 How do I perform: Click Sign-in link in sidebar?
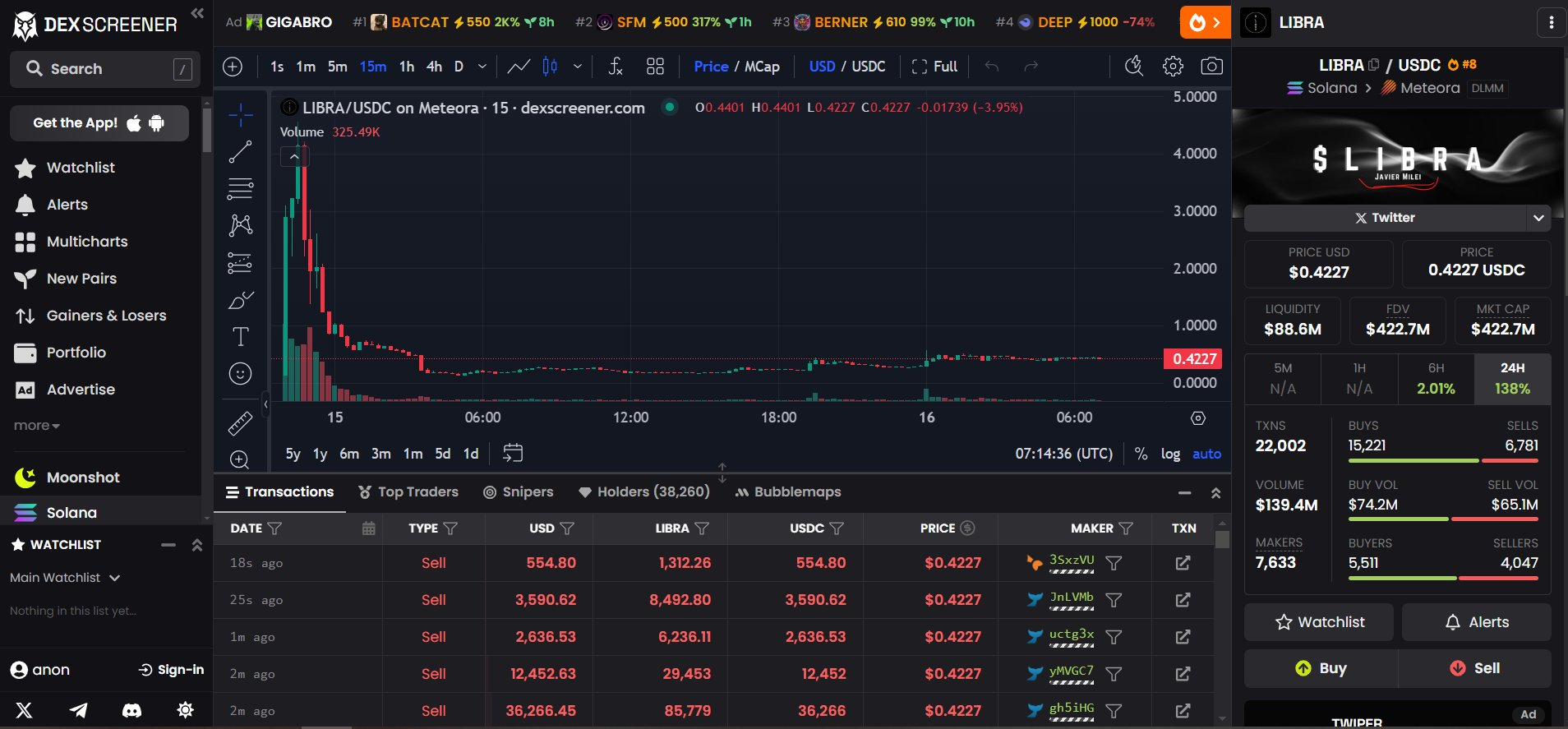point(171,670)
